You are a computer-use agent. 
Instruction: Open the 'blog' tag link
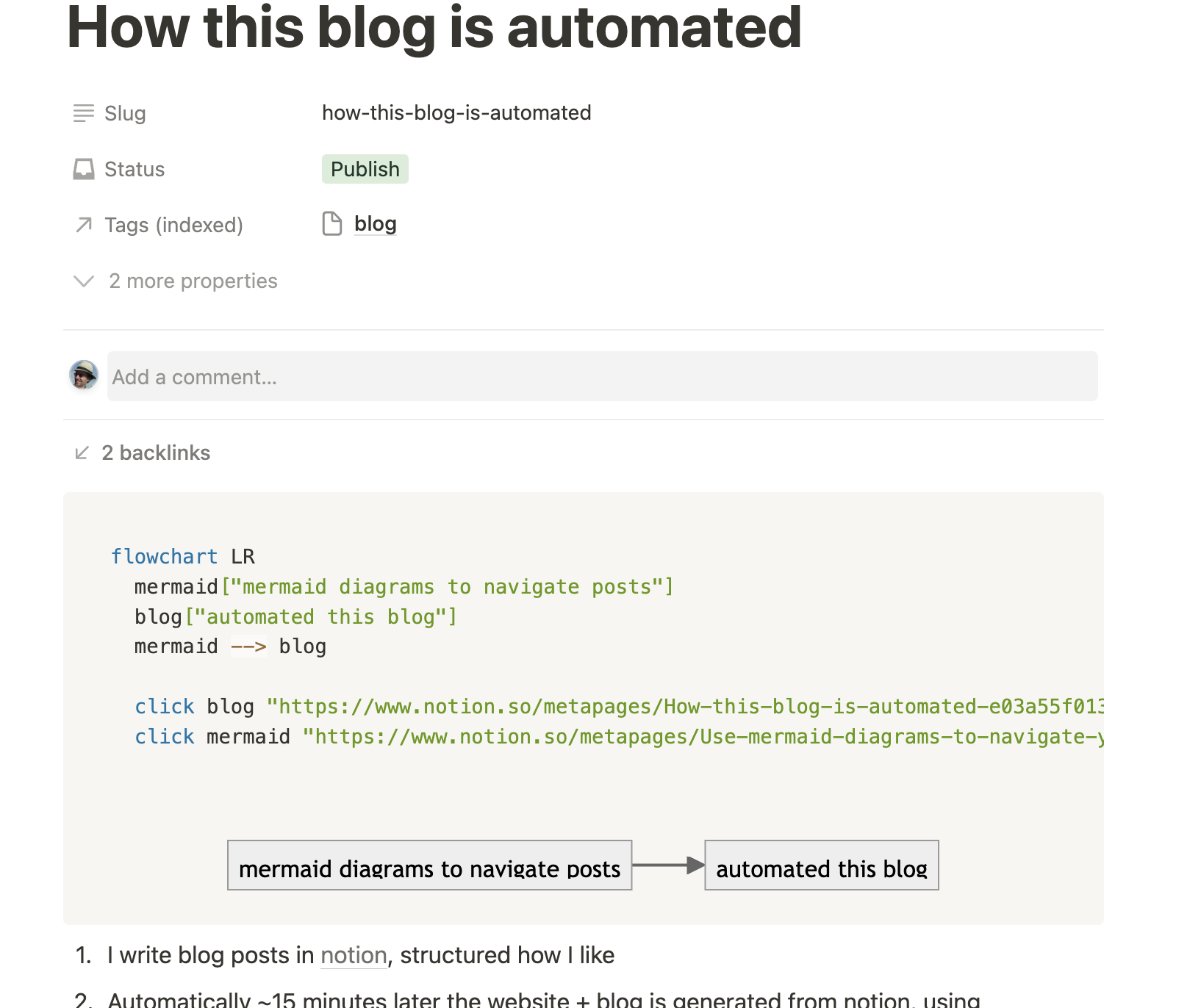pos(375,223)
